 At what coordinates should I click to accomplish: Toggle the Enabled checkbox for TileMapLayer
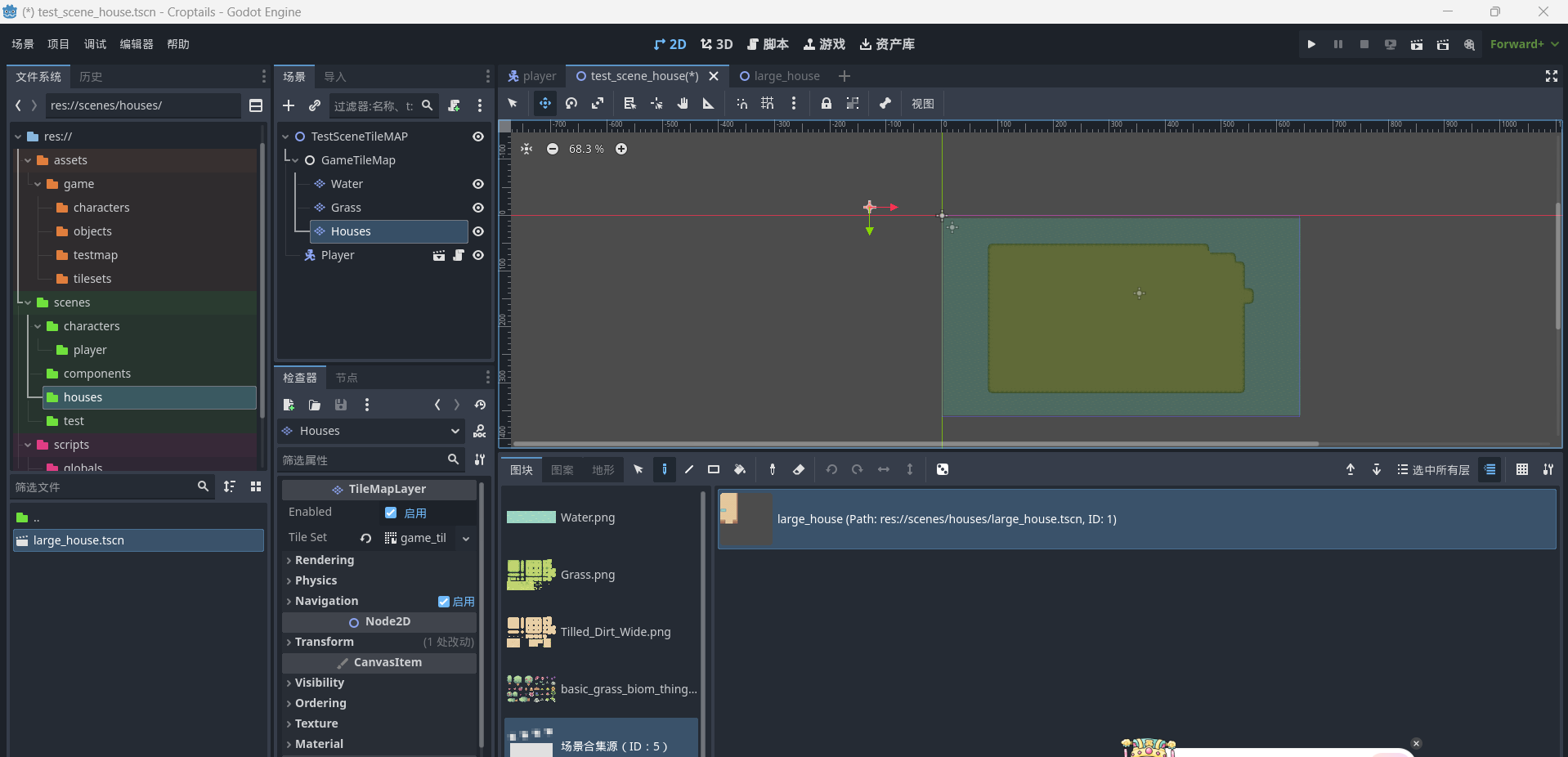[x=391, y=513]
